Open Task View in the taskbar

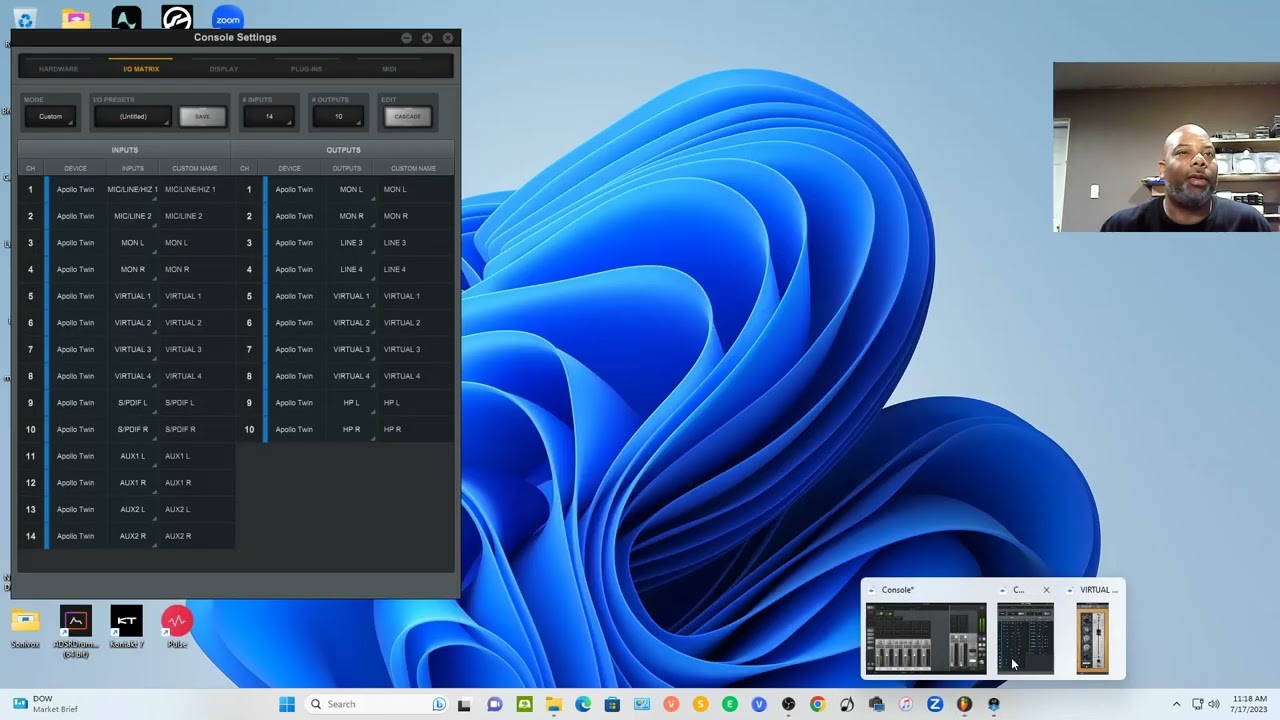464,704
